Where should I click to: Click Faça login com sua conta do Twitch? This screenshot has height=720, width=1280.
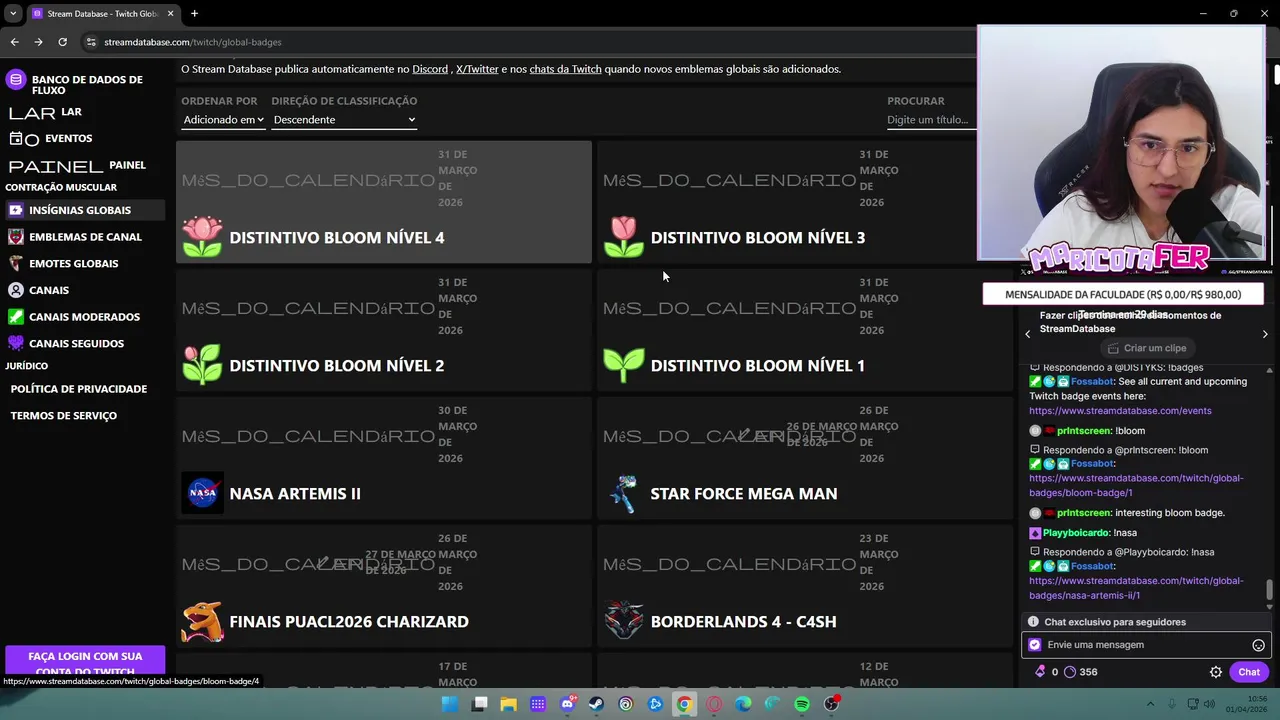85,662
